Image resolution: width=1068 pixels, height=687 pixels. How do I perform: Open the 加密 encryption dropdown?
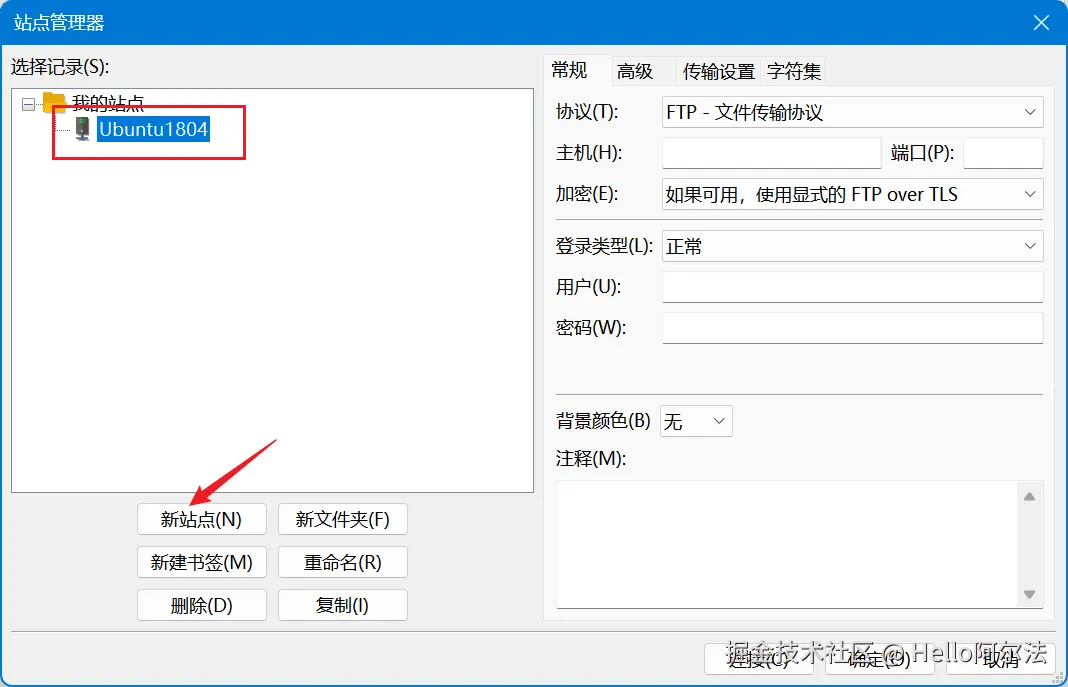tap(852, 194)
